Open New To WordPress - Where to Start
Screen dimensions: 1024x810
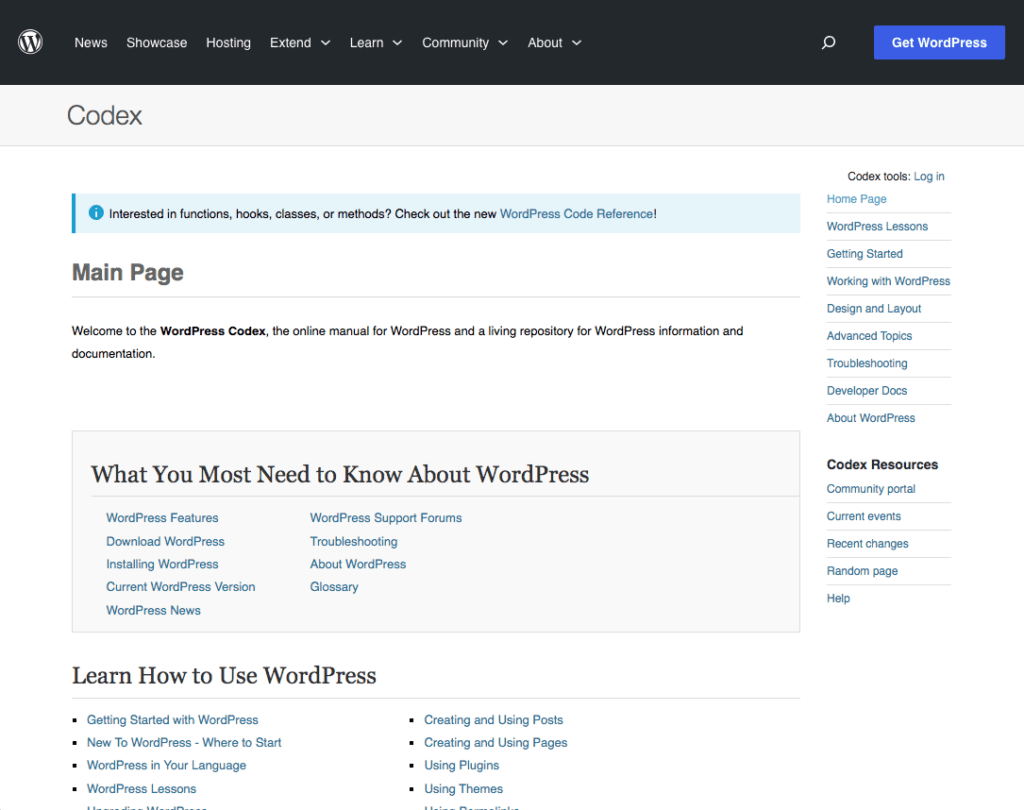pos(184,743)
